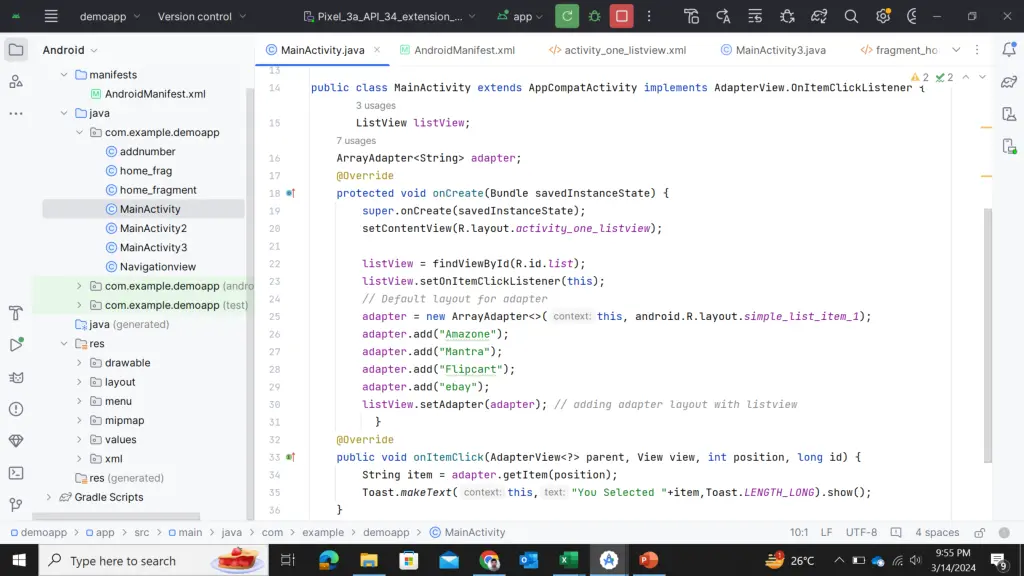Go to next highlighted error arrow

click(982, 77)
